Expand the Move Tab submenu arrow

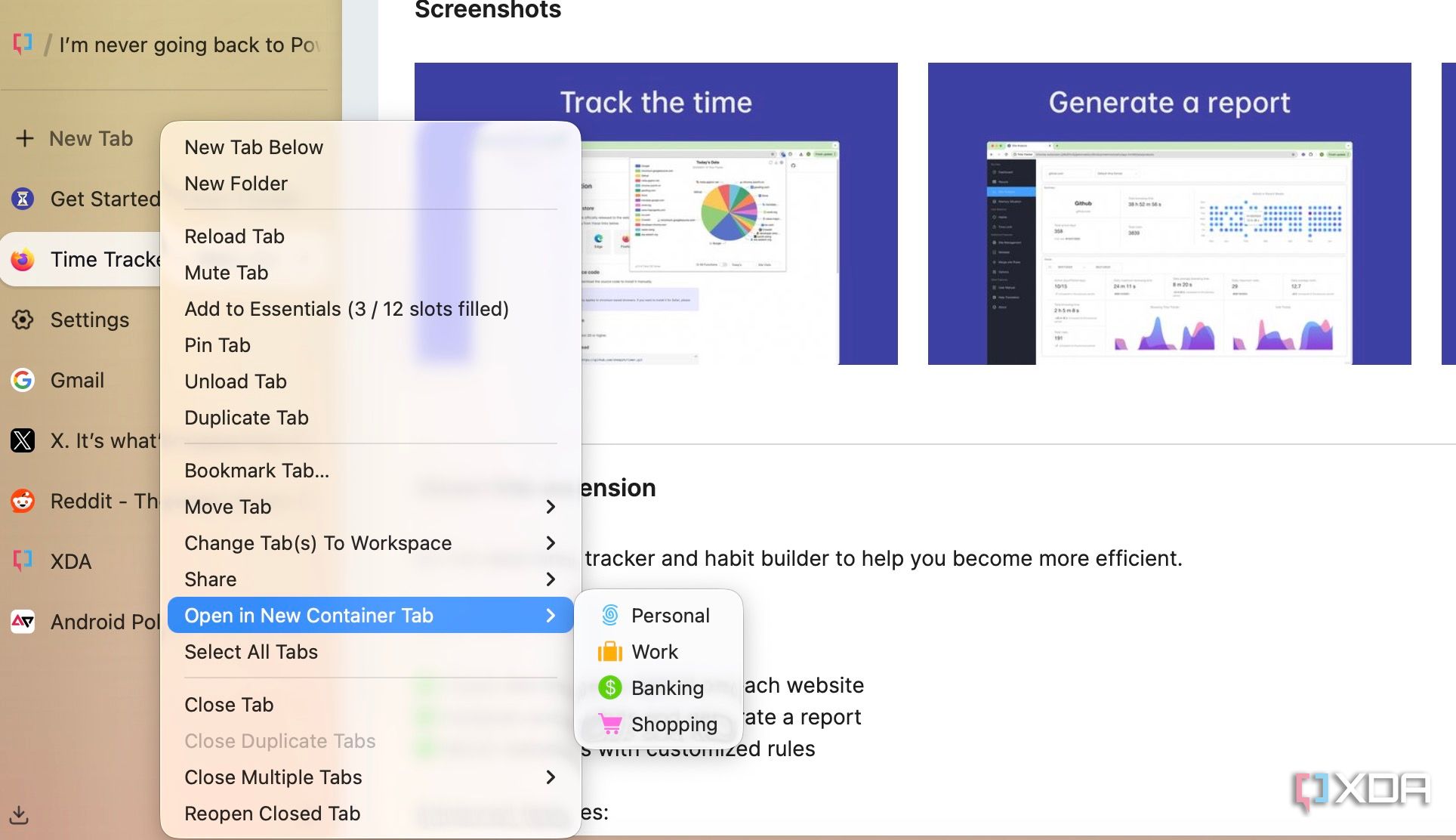(x=551, y=507)
